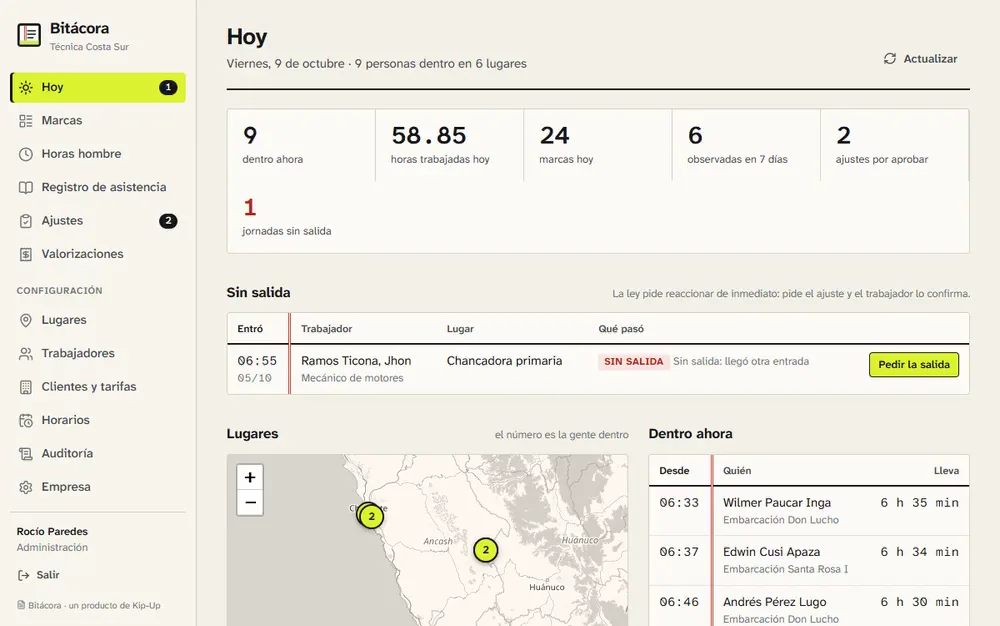The height and width of the screenshot is (626, 1000).
Task: Click worker name Ramos Ticona, Jhon
Action: click(356, 361)
